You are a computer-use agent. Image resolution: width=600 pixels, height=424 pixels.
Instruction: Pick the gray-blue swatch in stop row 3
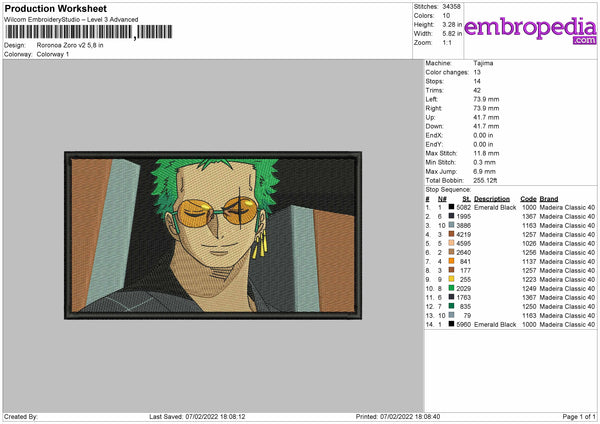coord(452,225)
